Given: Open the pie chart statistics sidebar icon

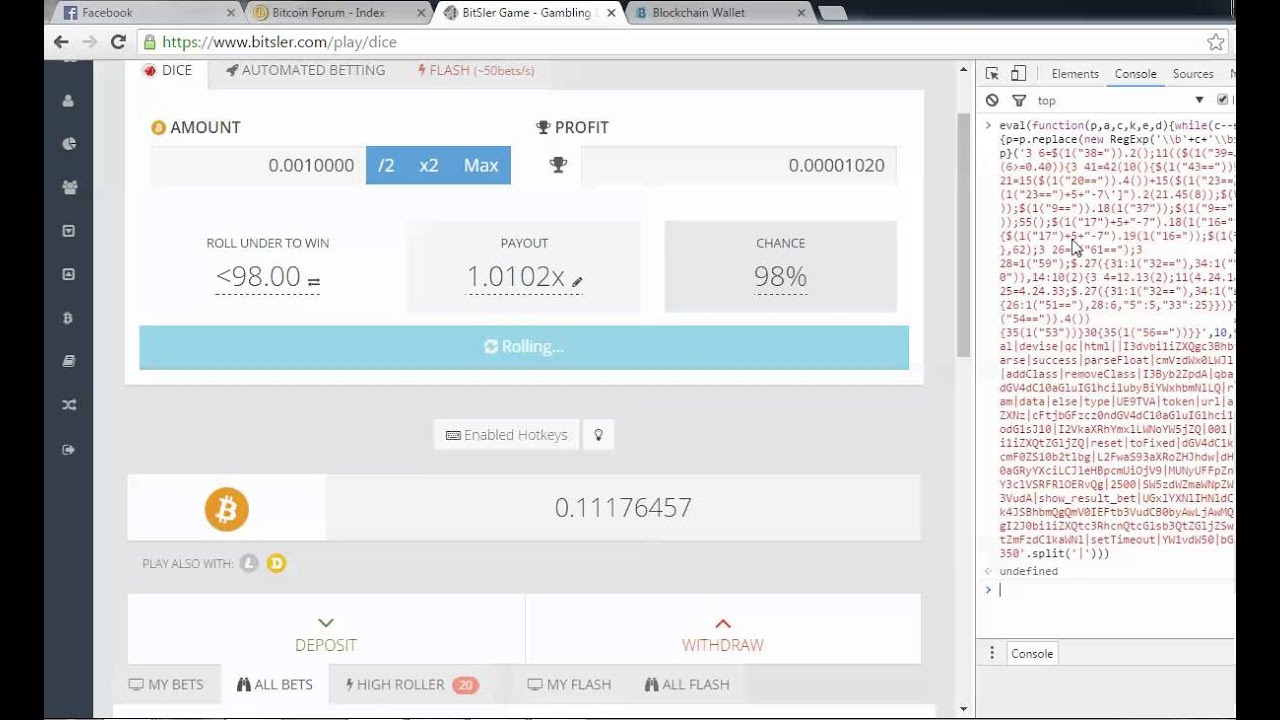Looking at the screenshot, I should [x=68, y=143].
